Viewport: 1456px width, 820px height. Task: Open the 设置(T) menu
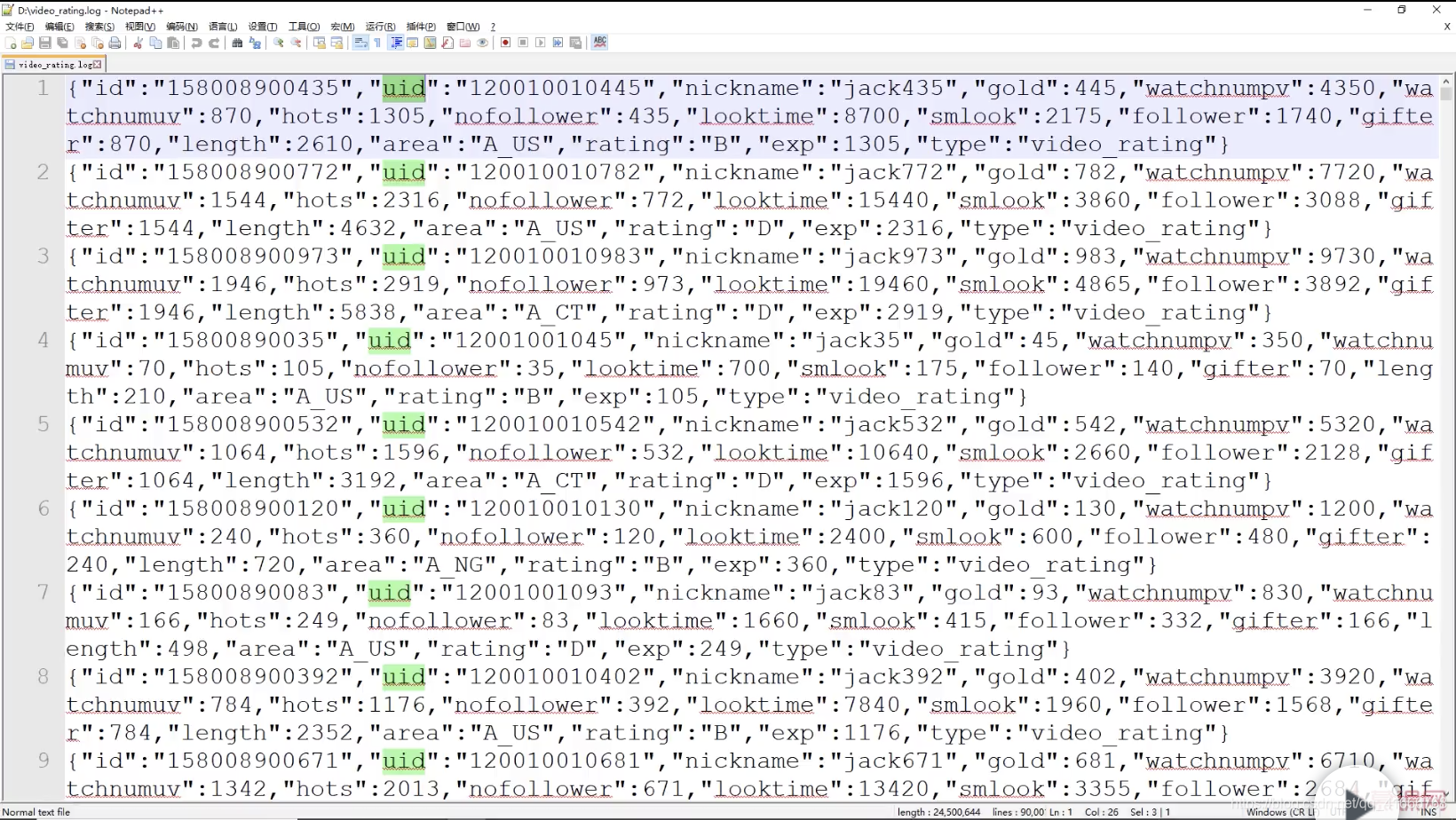[262, 27]
